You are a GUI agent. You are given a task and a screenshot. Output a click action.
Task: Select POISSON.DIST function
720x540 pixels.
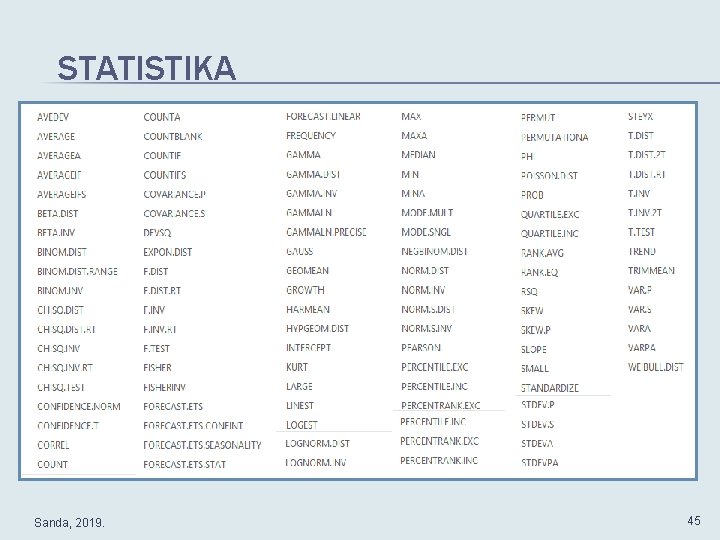(x=550, y=175)
